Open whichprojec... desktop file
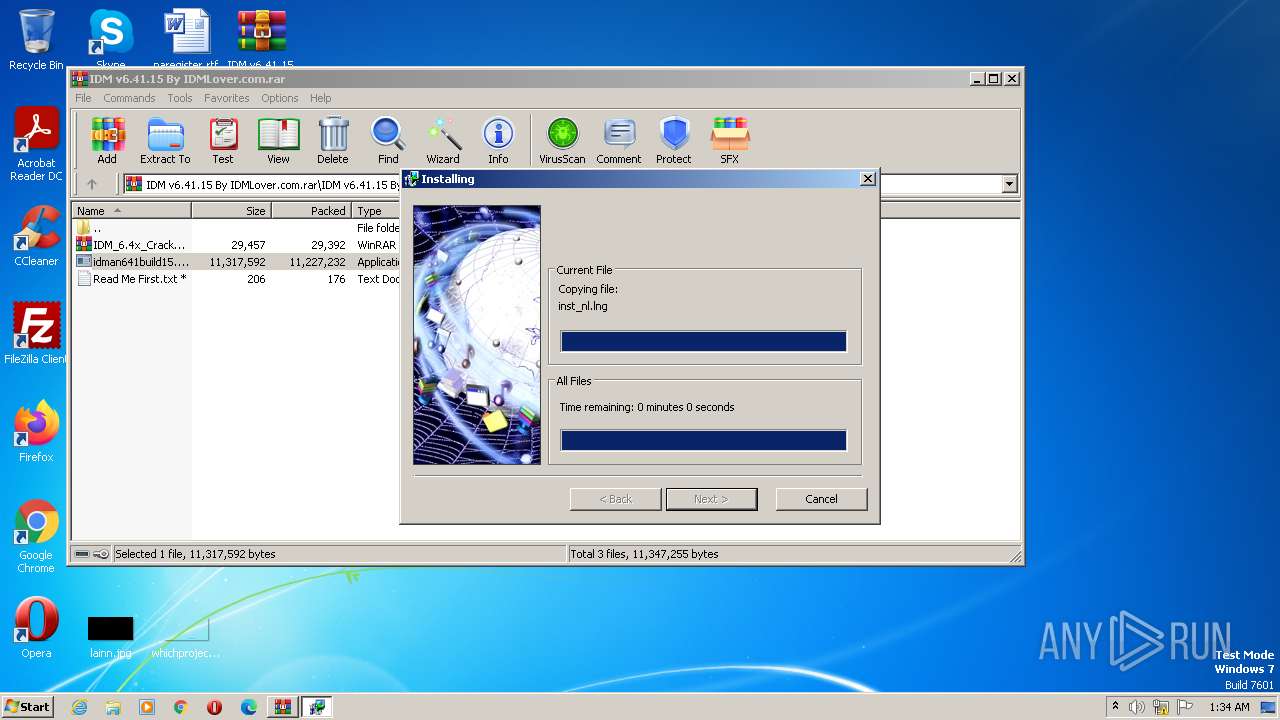Screen dimensions: 1280x720 click(x=185, y=636)
